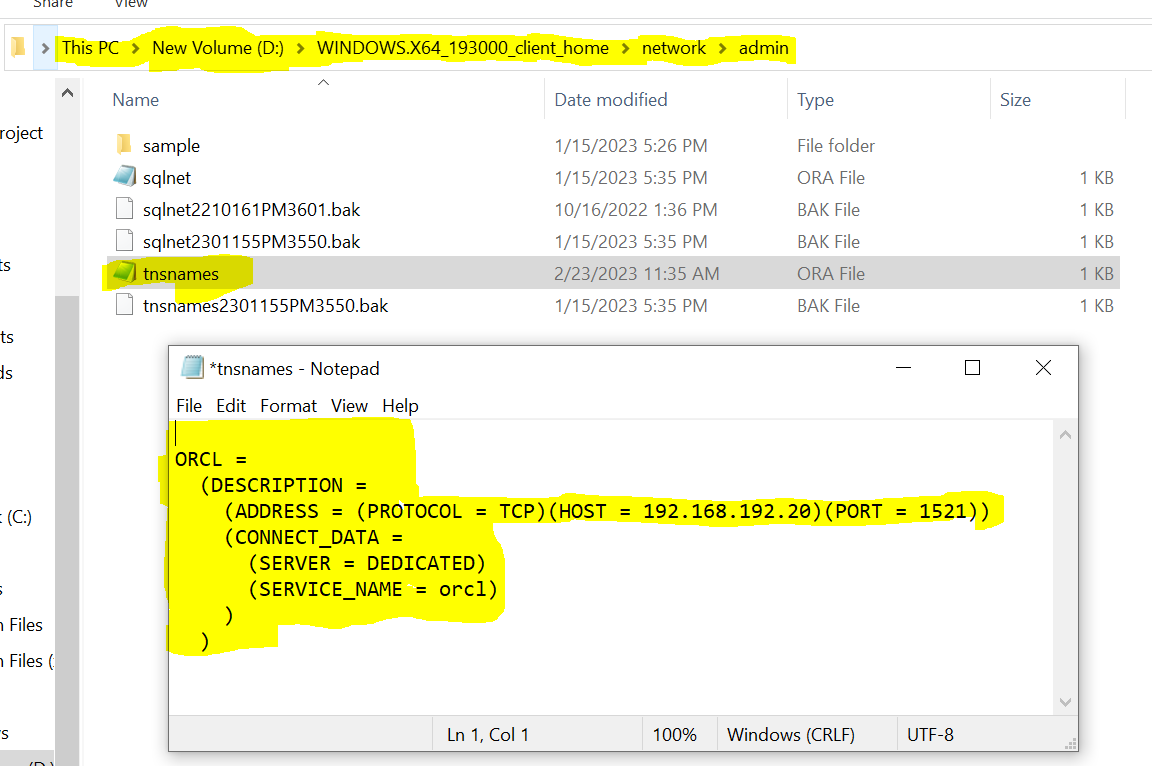Open the Notepad Format menu
Screen dimensions: 1152x766
(288, 406)
